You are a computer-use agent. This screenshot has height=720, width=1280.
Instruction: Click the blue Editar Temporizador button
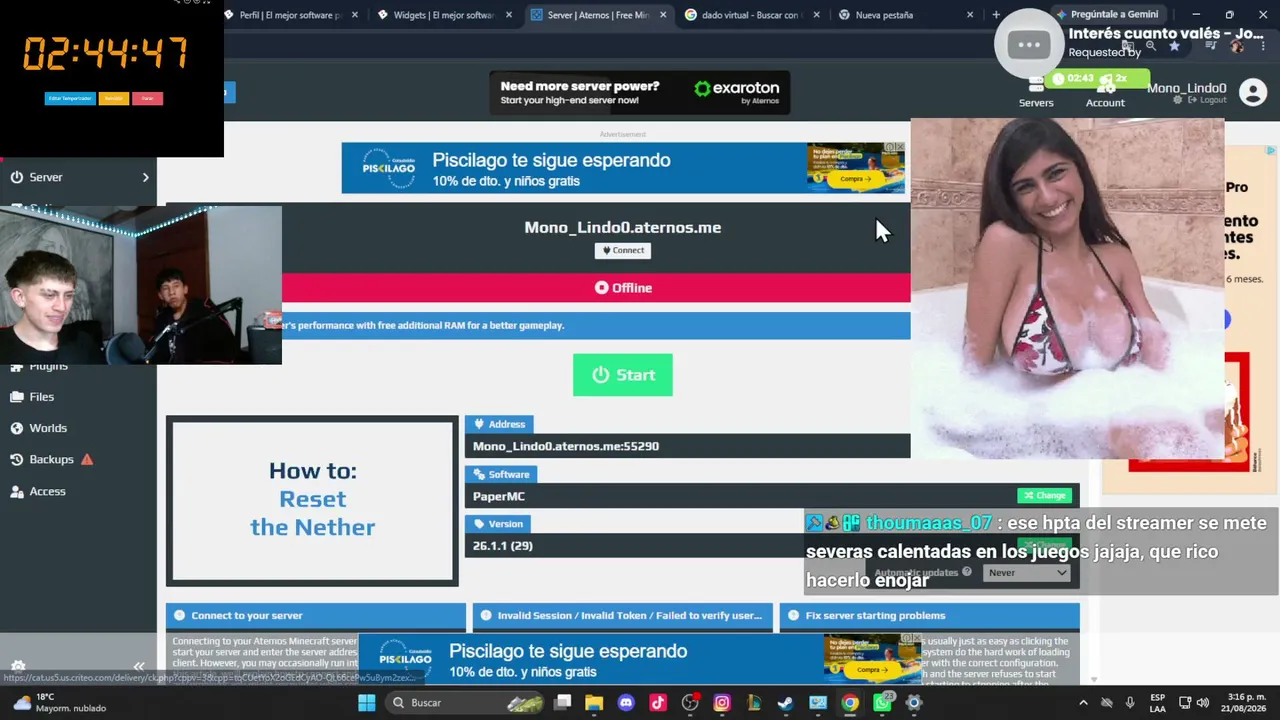[70, 98]
